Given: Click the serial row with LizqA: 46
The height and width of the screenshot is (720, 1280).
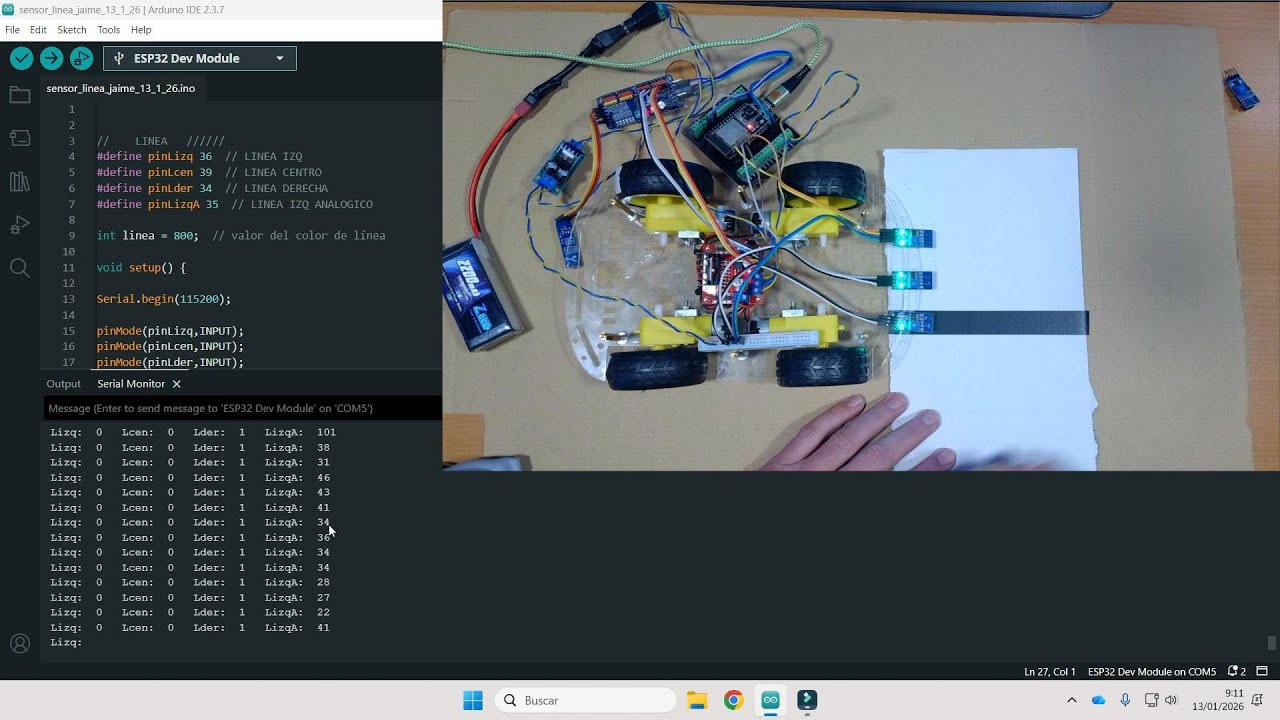Looking at the screenshot, I should 190,478.
